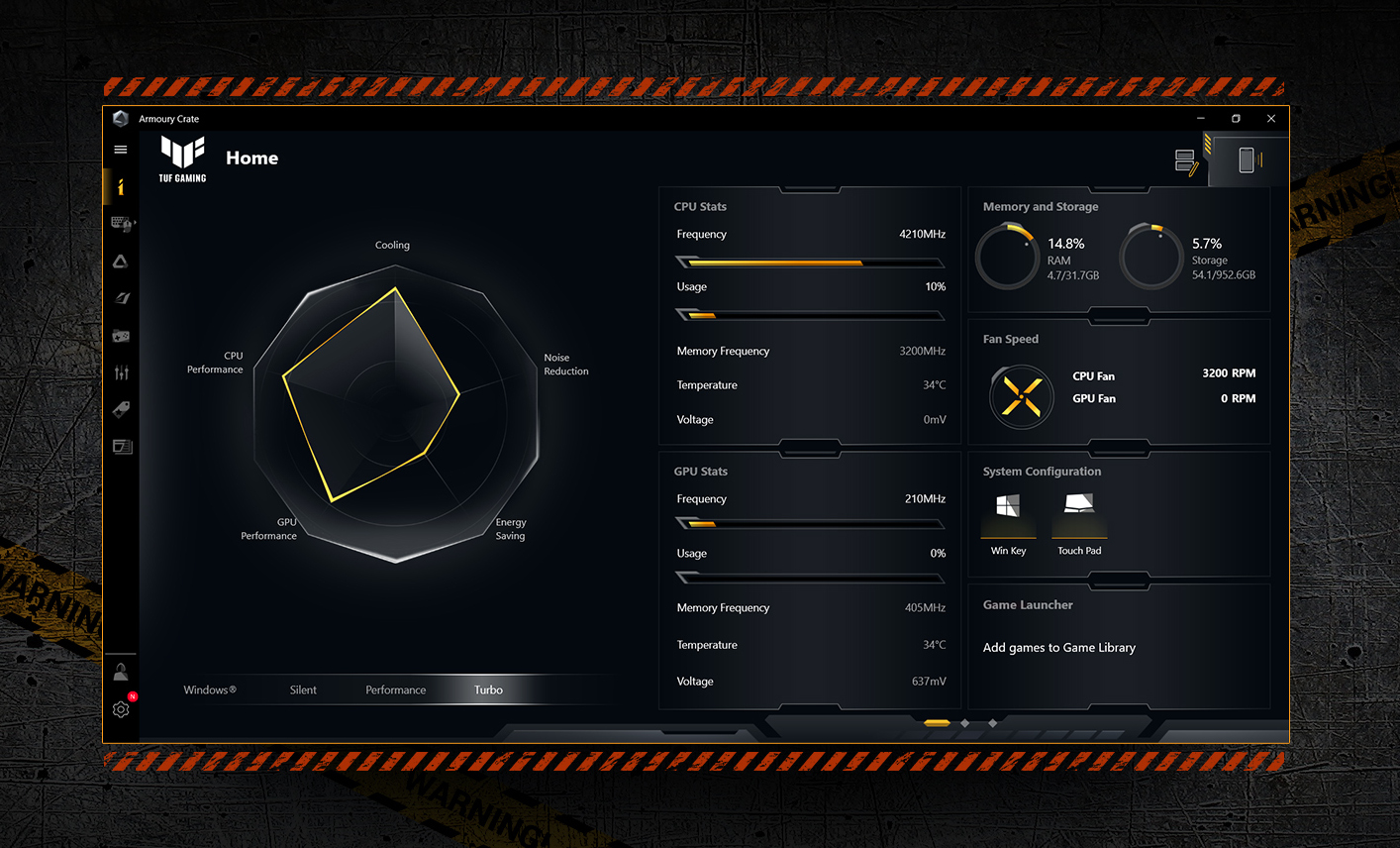Click the 4210MHz CPU frequency value
1400x848 pixels.
922,235
